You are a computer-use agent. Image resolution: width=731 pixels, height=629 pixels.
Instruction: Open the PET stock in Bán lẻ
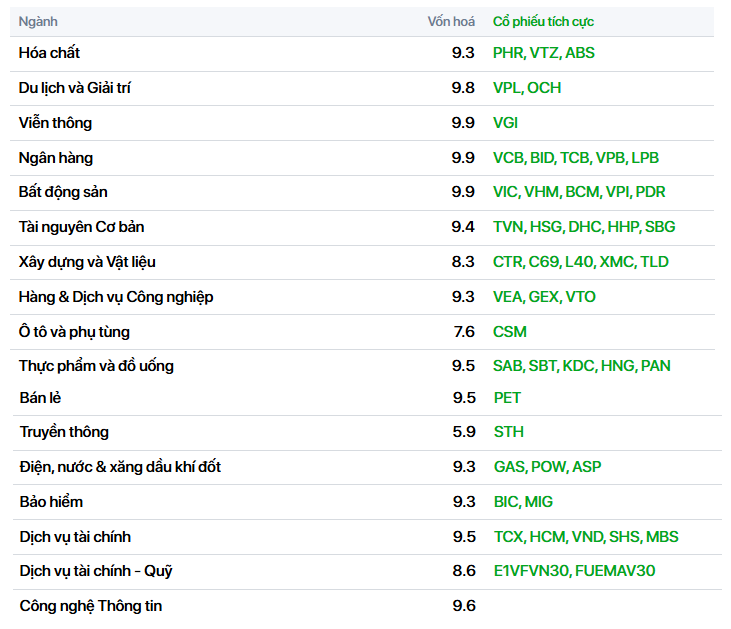(x=507, y=398)
